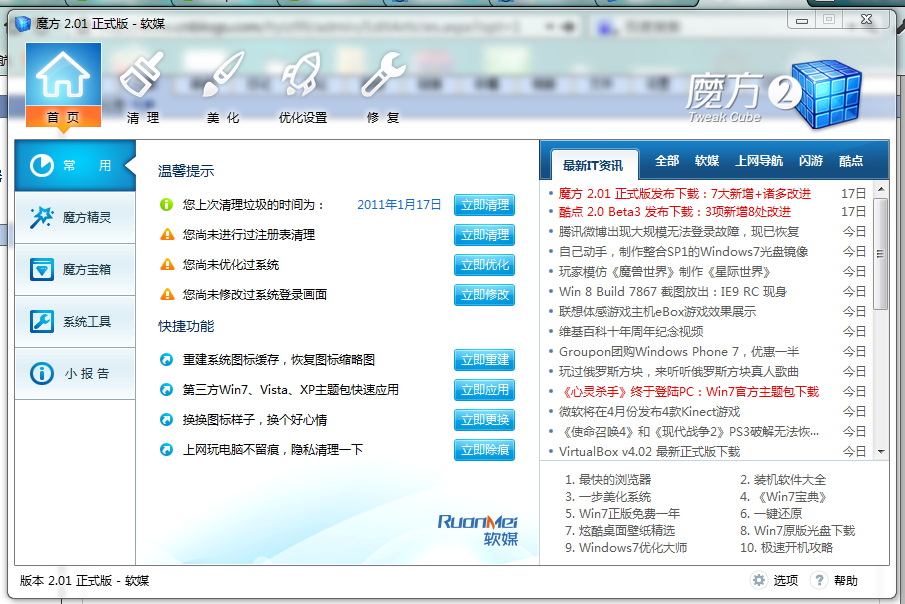Viewport: 905px width, 604px height.
Task: Click the 立即重建 button
Action: click(x=484, y=360)
